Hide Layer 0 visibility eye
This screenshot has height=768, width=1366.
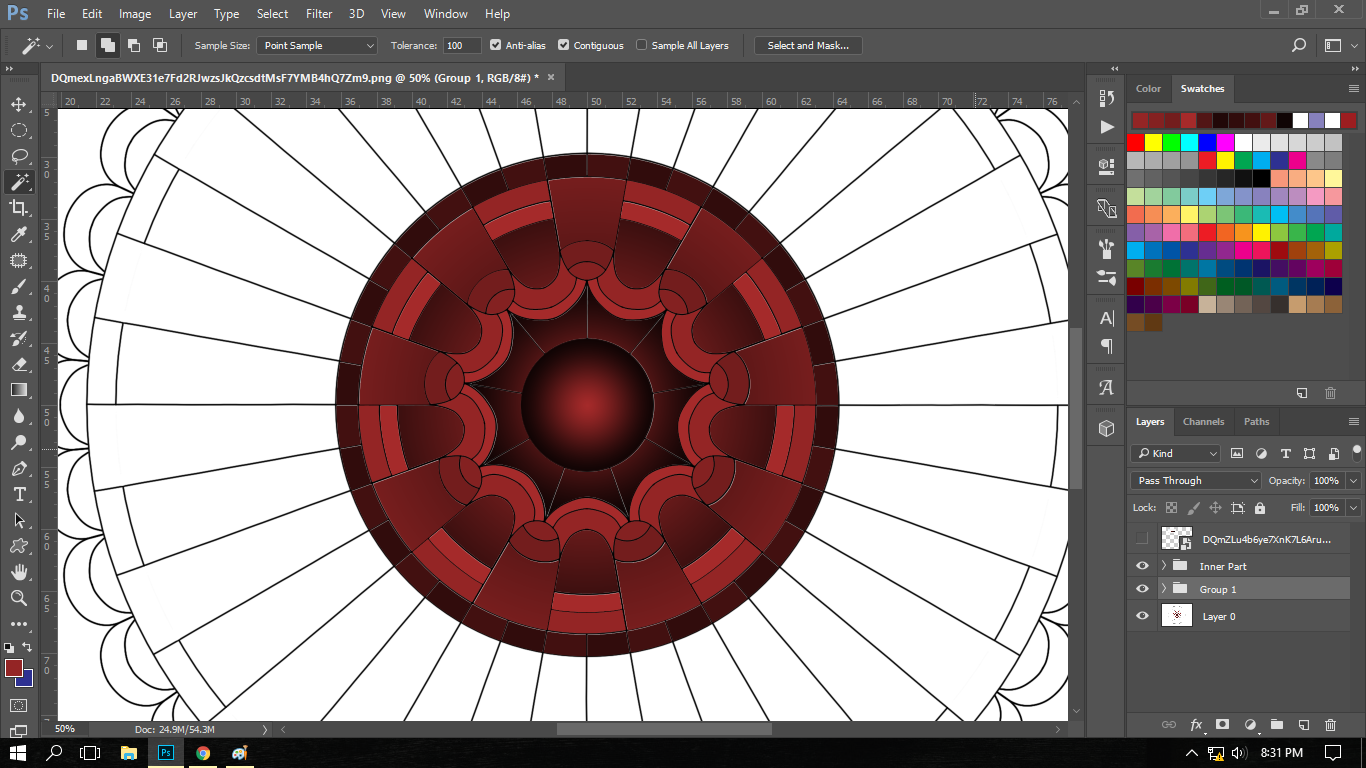click(1142, 616)
